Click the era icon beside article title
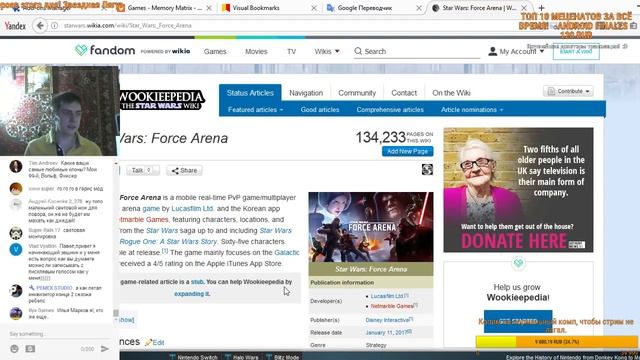Screen dimensions: 640x360 click(427, 169)
